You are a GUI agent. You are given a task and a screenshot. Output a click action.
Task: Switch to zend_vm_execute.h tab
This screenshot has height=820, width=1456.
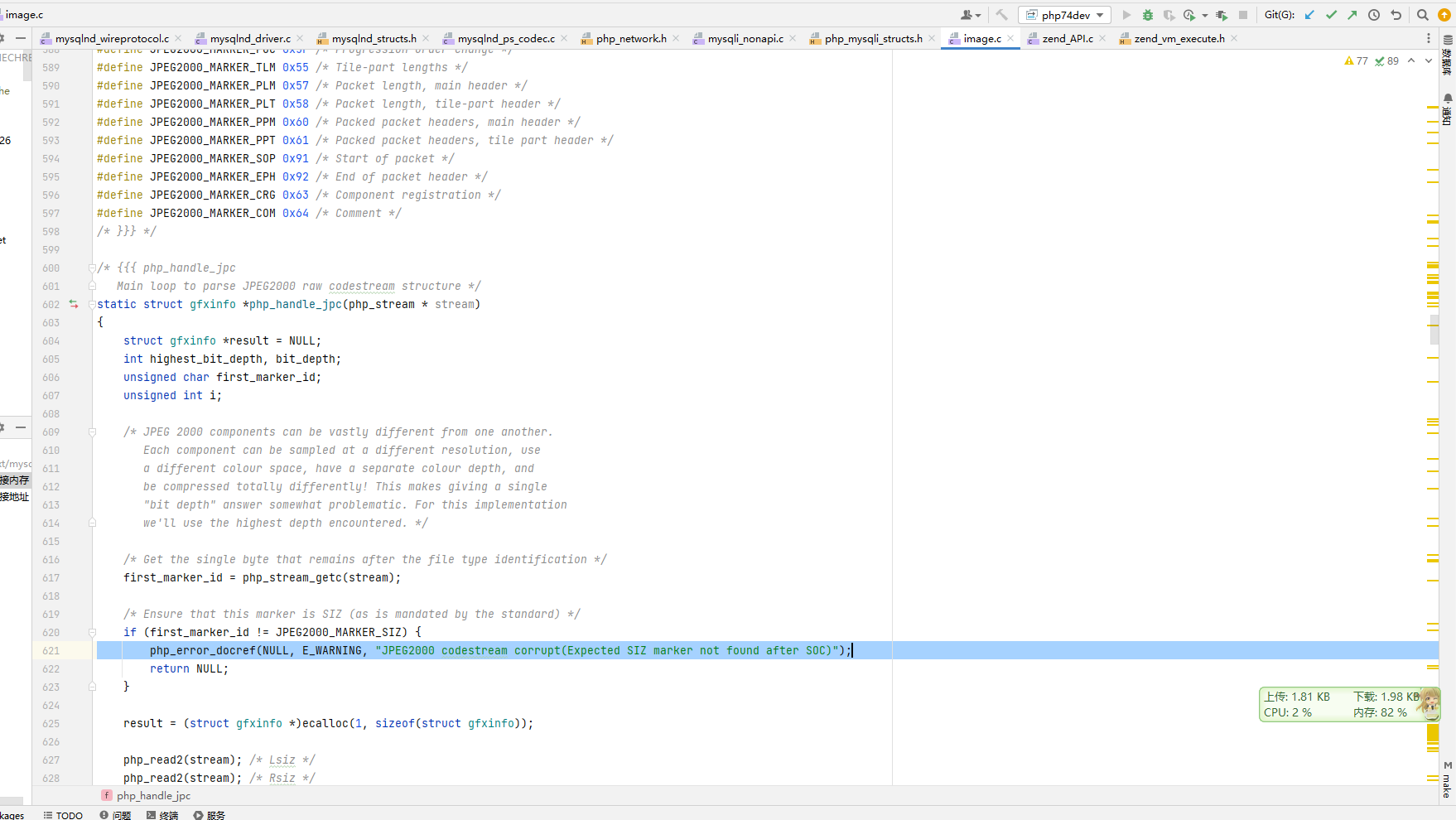(x=1179, y=38)
